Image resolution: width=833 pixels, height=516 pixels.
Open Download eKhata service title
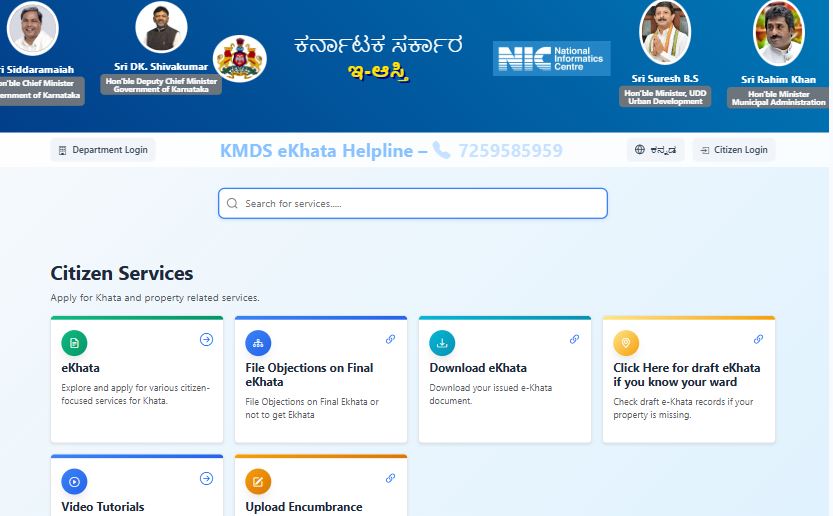[478, 368]
